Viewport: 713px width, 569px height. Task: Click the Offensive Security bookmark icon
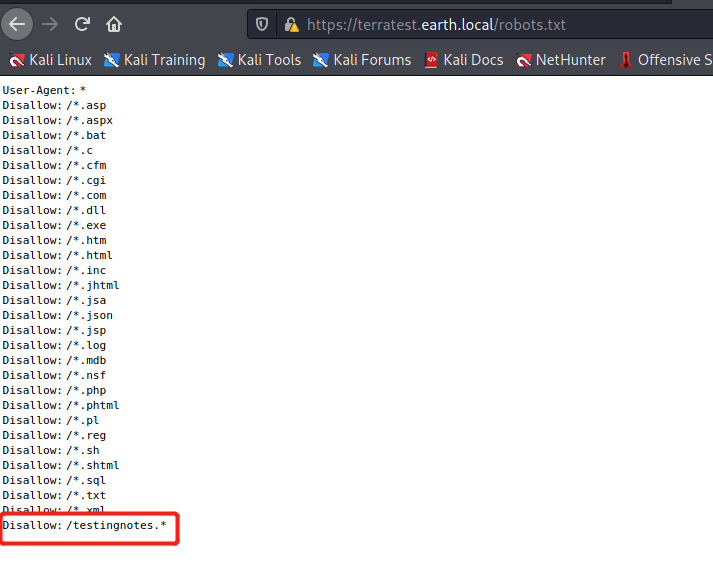click(626, 60)
